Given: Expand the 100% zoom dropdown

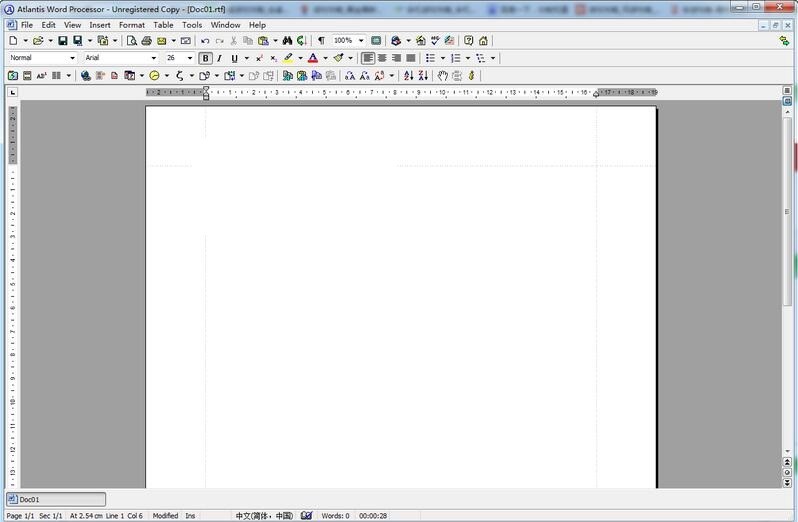Looking at the screenshot, I should pyautogui.click(x=361, y=41).
